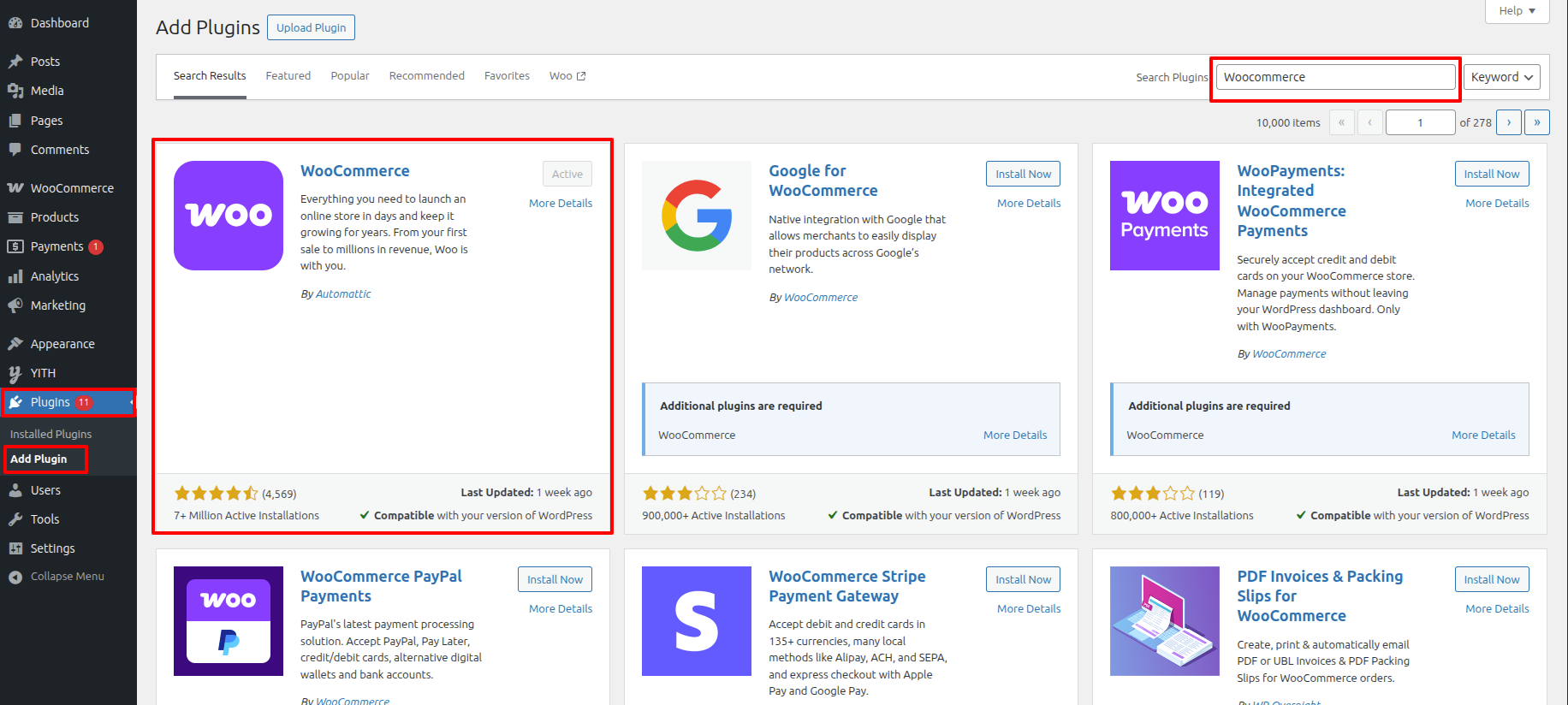Install WooCommerce PayPal Payments now
The height and width of the screenshot is (705, 1568).
[x=555, y=579]
